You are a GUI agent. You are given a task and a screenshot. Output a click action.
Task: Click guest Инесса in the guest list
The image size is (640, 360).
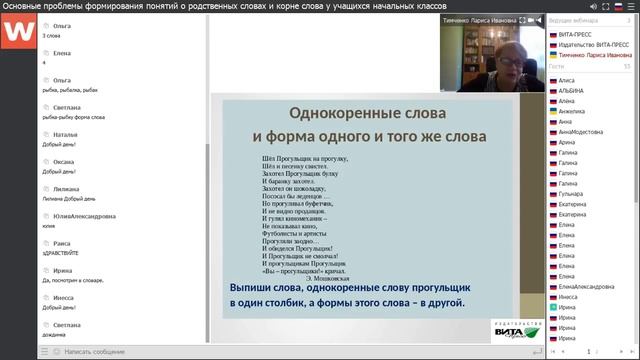(x=568, y=297)
